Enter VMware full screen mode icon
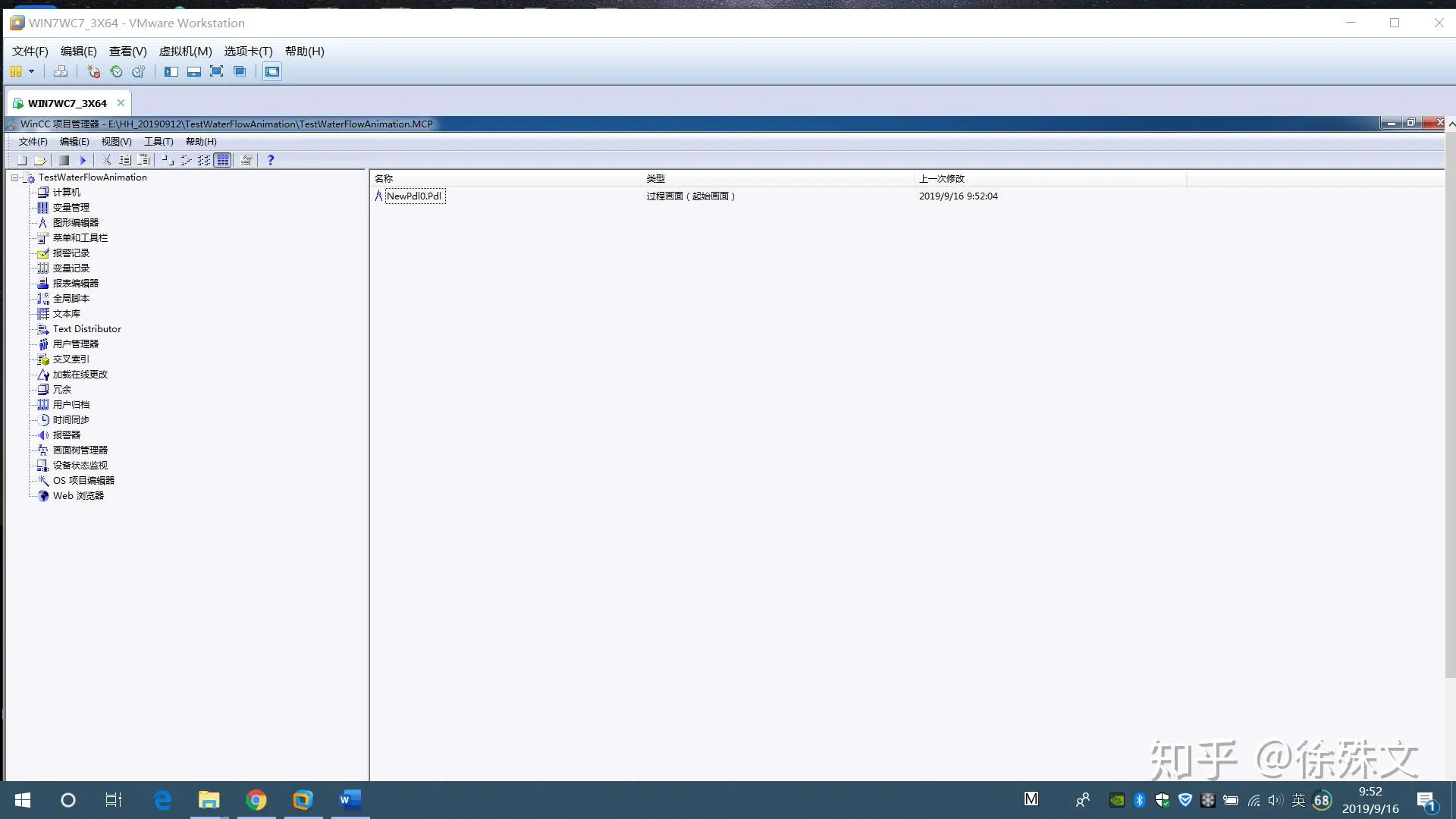 pyautogui.click(x=217, y=71)
